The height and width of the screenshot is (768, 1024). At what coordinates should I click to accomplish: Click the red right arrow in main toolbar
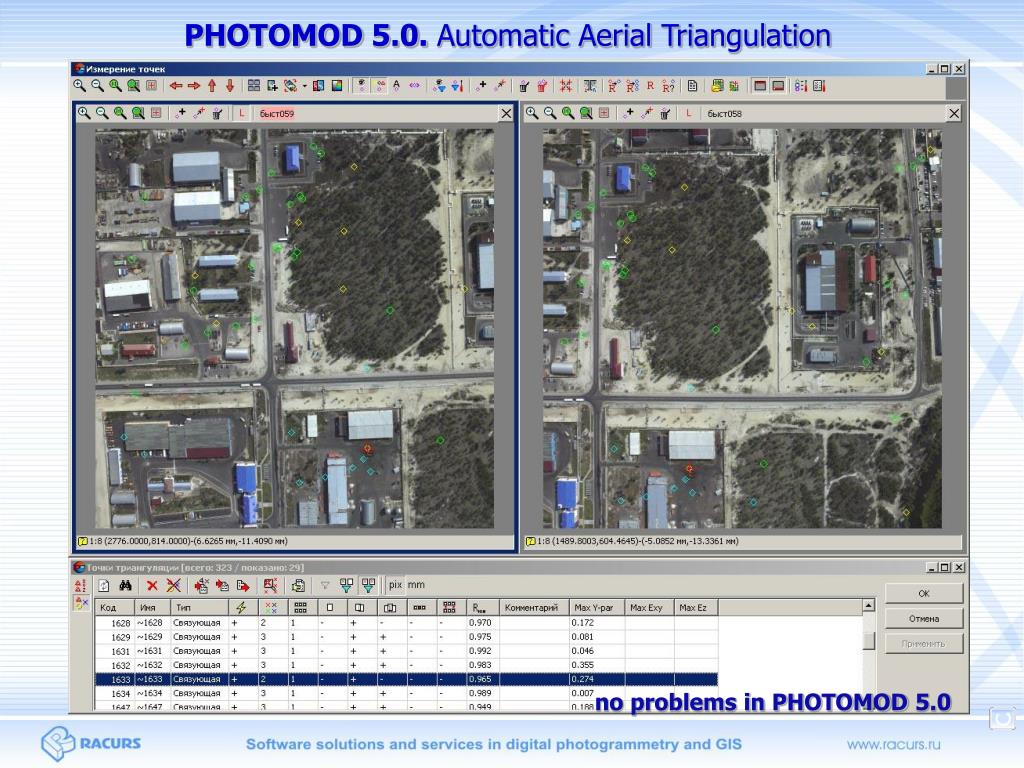tap(194, 86)
